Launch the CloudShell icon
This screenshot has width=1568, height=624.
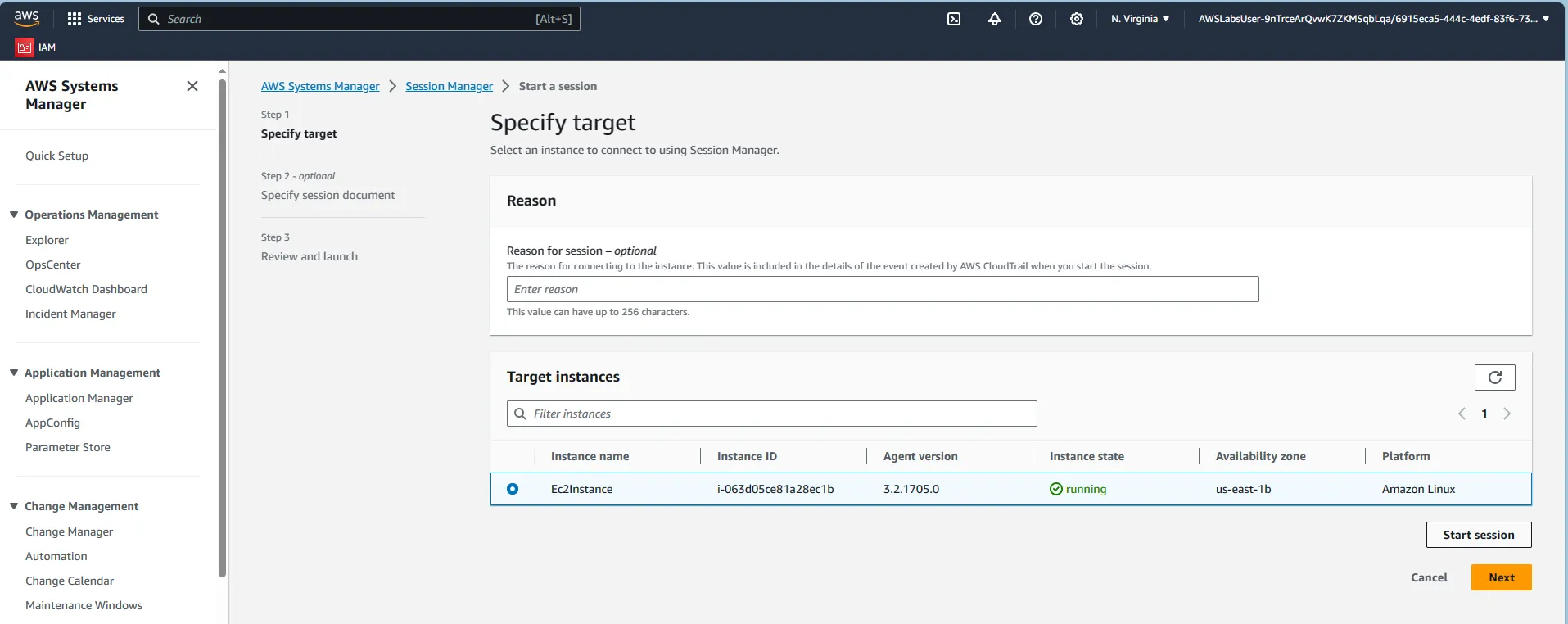click(x=954, y=19)
